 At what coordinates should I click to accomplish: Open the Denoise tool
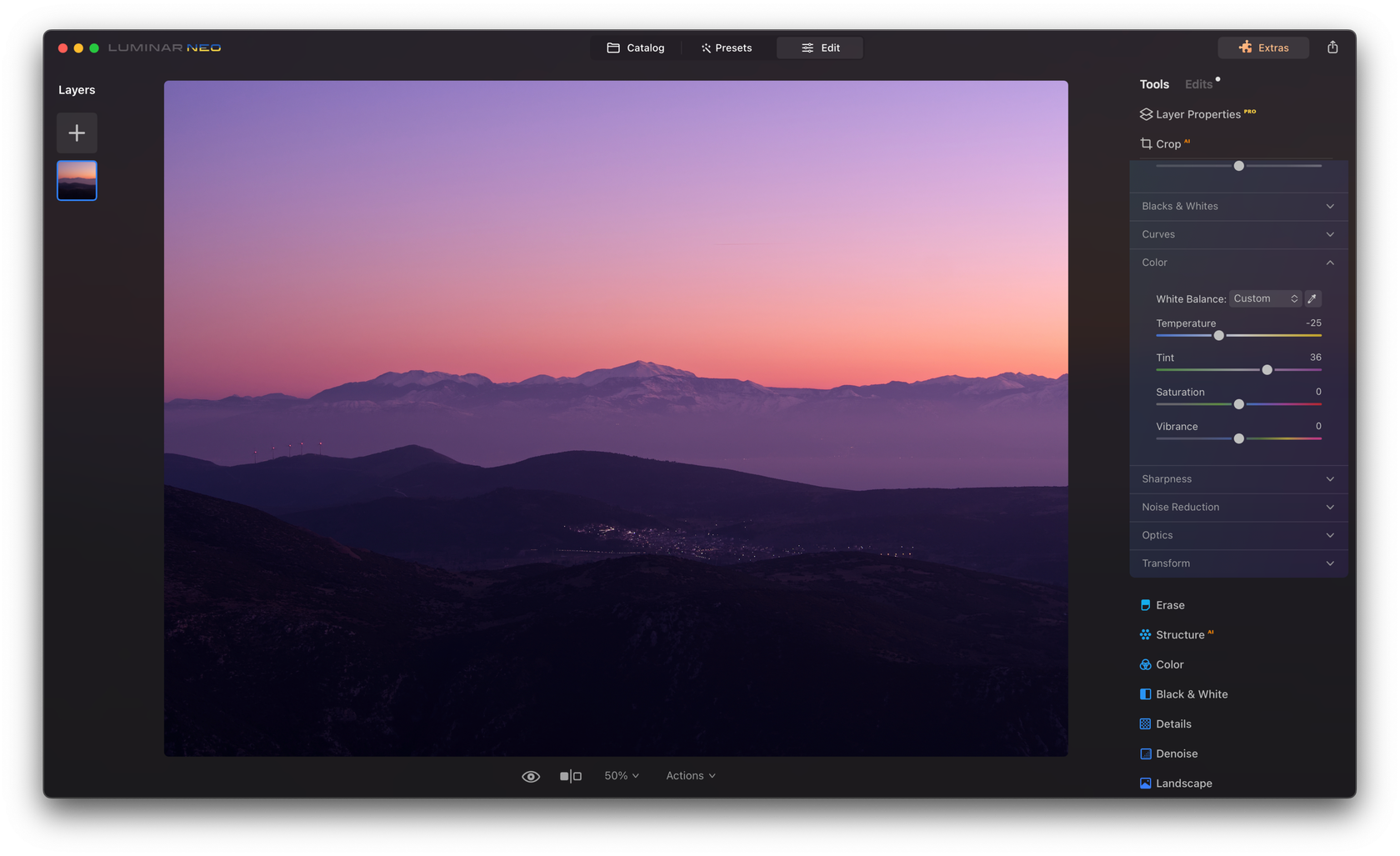1168,753
